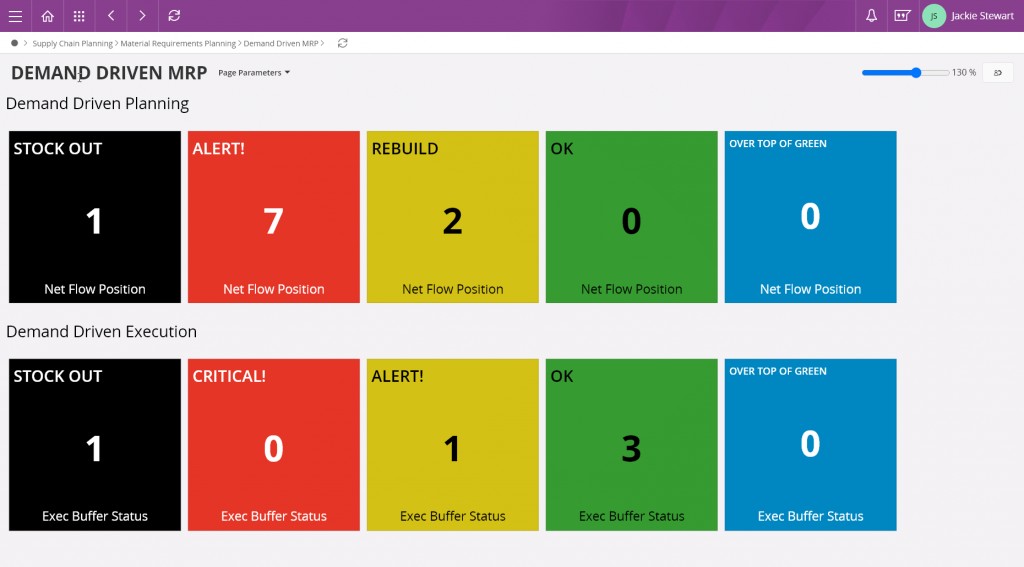1024x567 pixels.
Task: Select the green OK Exec Buffer Status tile
Action: tap(631, 444)
